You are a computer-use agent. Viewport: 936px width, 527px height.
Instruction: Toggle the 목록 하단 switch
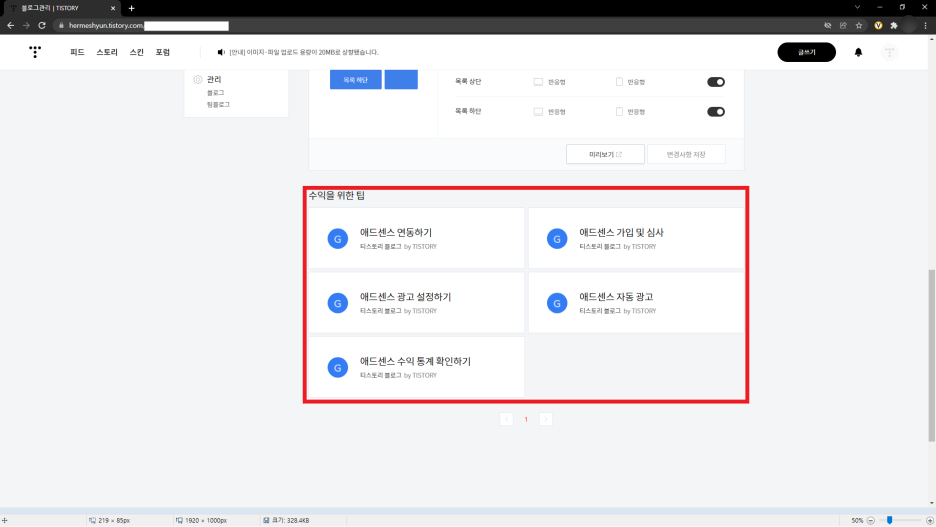click(716, 112)
